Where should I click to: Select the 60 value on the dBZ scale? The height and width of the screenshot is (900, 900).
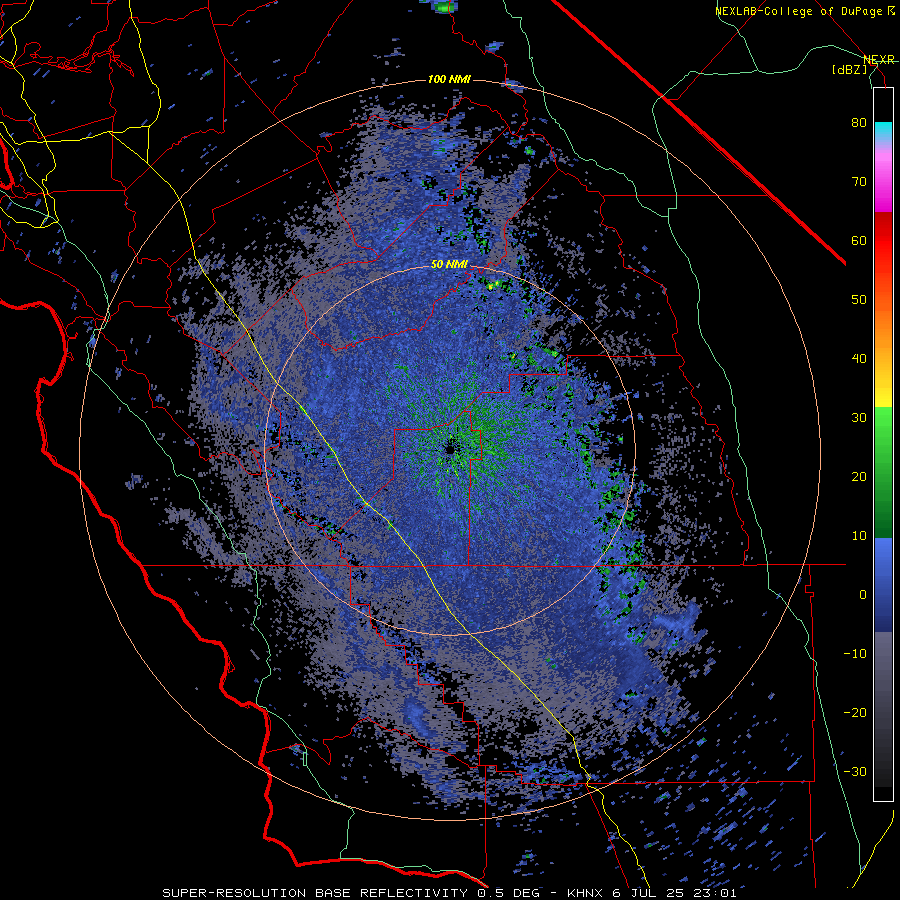click(x=859, y=240)
